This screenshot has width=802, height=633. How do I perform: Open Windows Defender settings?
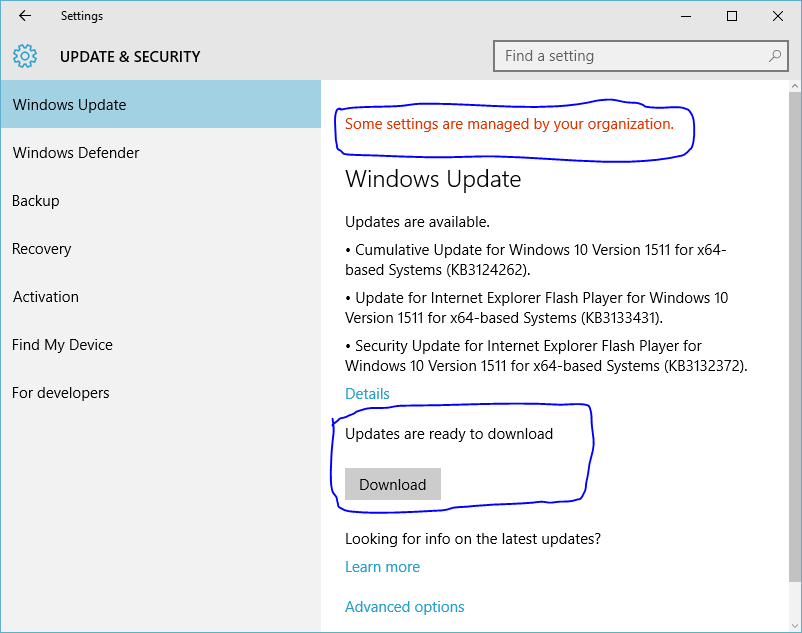point(75,152)
